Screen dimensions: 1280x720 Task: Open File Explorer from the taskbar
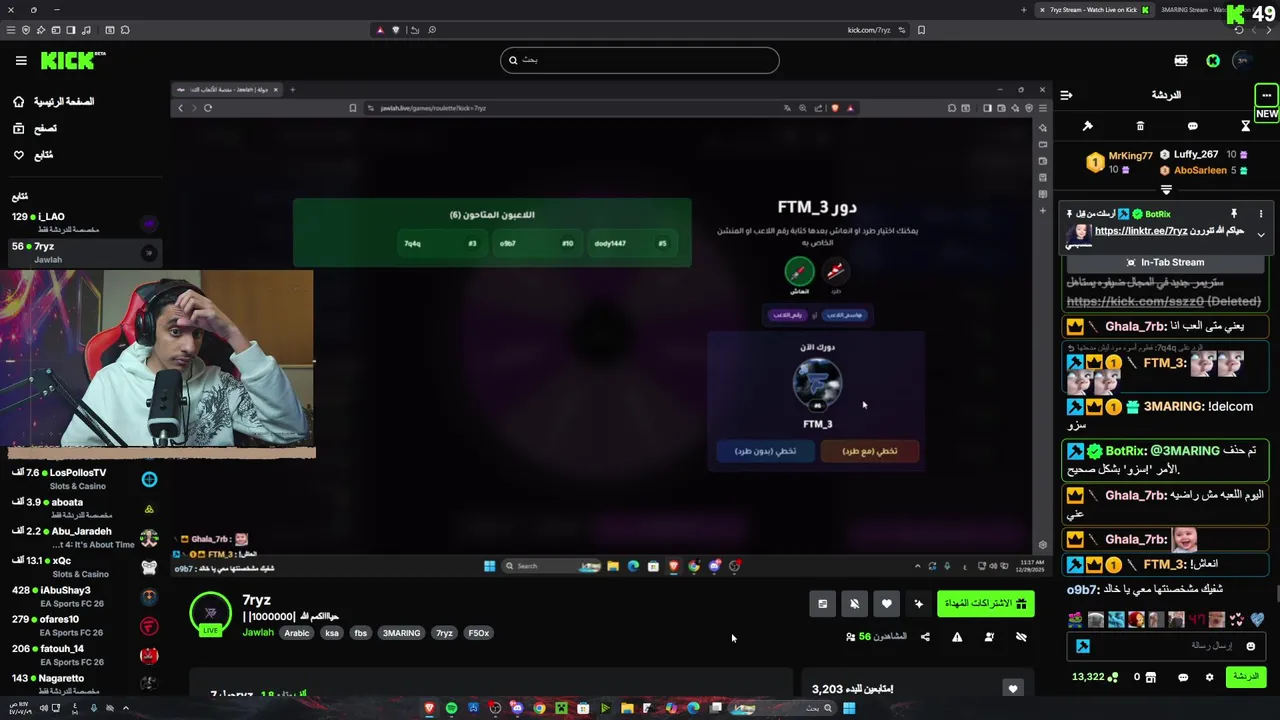point(627,708)
